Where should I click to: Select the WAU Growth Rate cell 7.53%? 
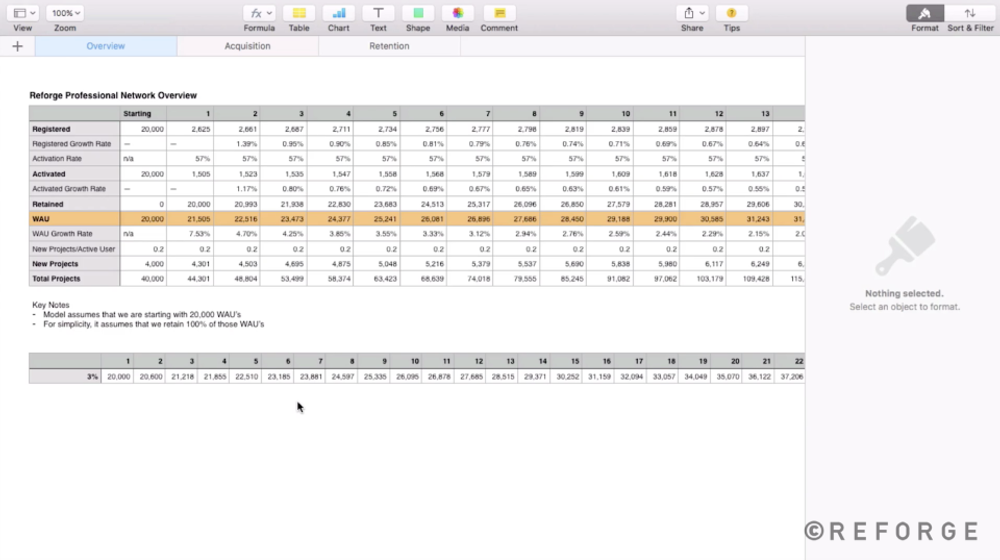coord(190,233)
